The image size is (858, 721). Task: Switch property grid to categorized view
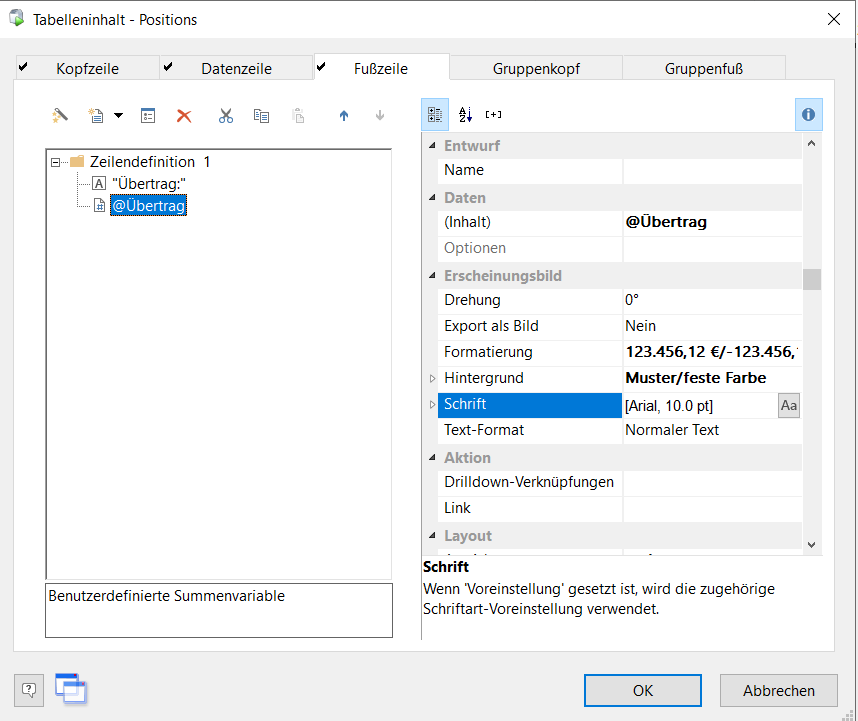(435, 114)
